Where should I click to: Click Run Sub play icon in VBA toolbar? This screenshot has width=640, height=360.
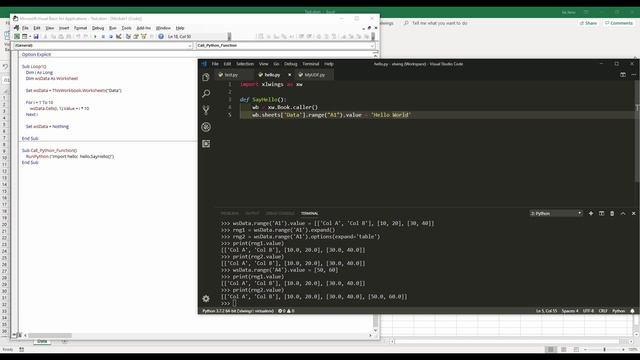click(95, 37)
